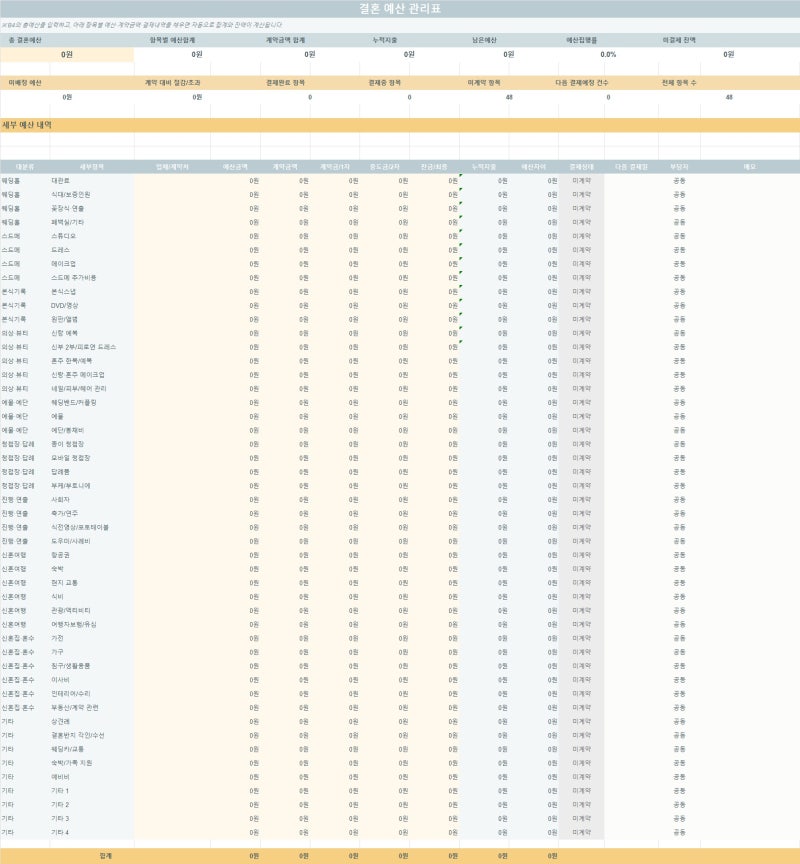Screen dimensions: 800x864
Task: Open 결제상태 dropdown for 항공권 row
Action: point(581,555)
